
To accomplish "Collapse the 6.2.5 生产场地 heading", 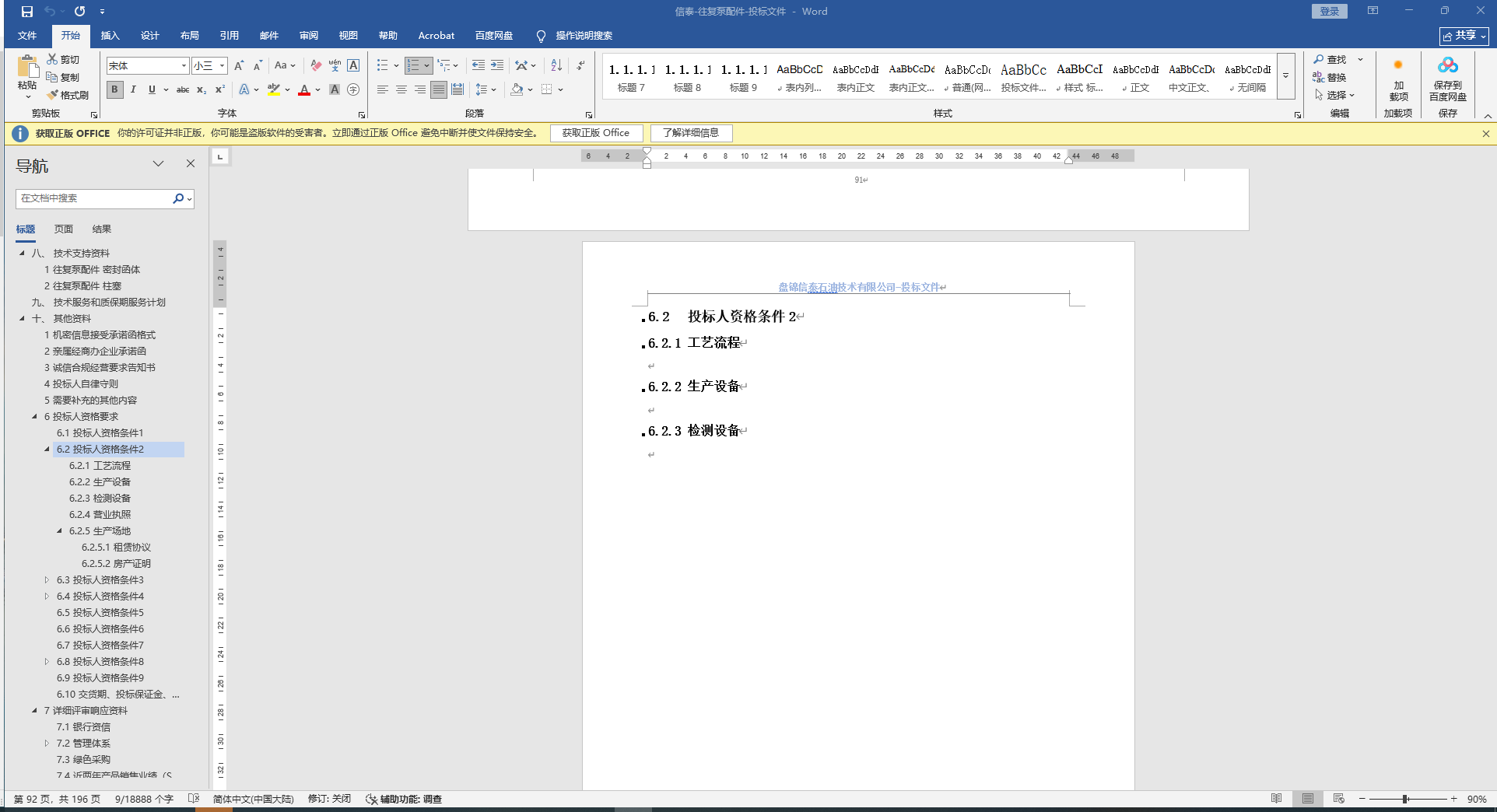I will coord(59,531).
